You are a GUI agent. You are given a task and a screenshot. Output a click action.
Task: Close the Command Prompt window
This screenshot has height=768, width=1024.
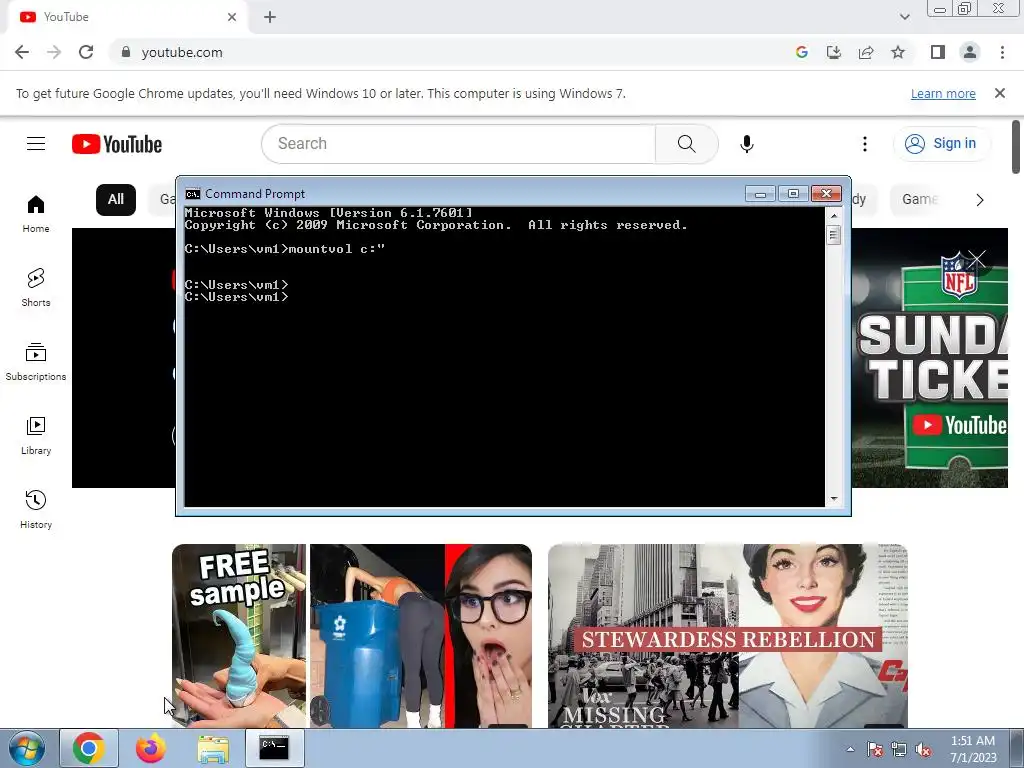tap(826, 194)
